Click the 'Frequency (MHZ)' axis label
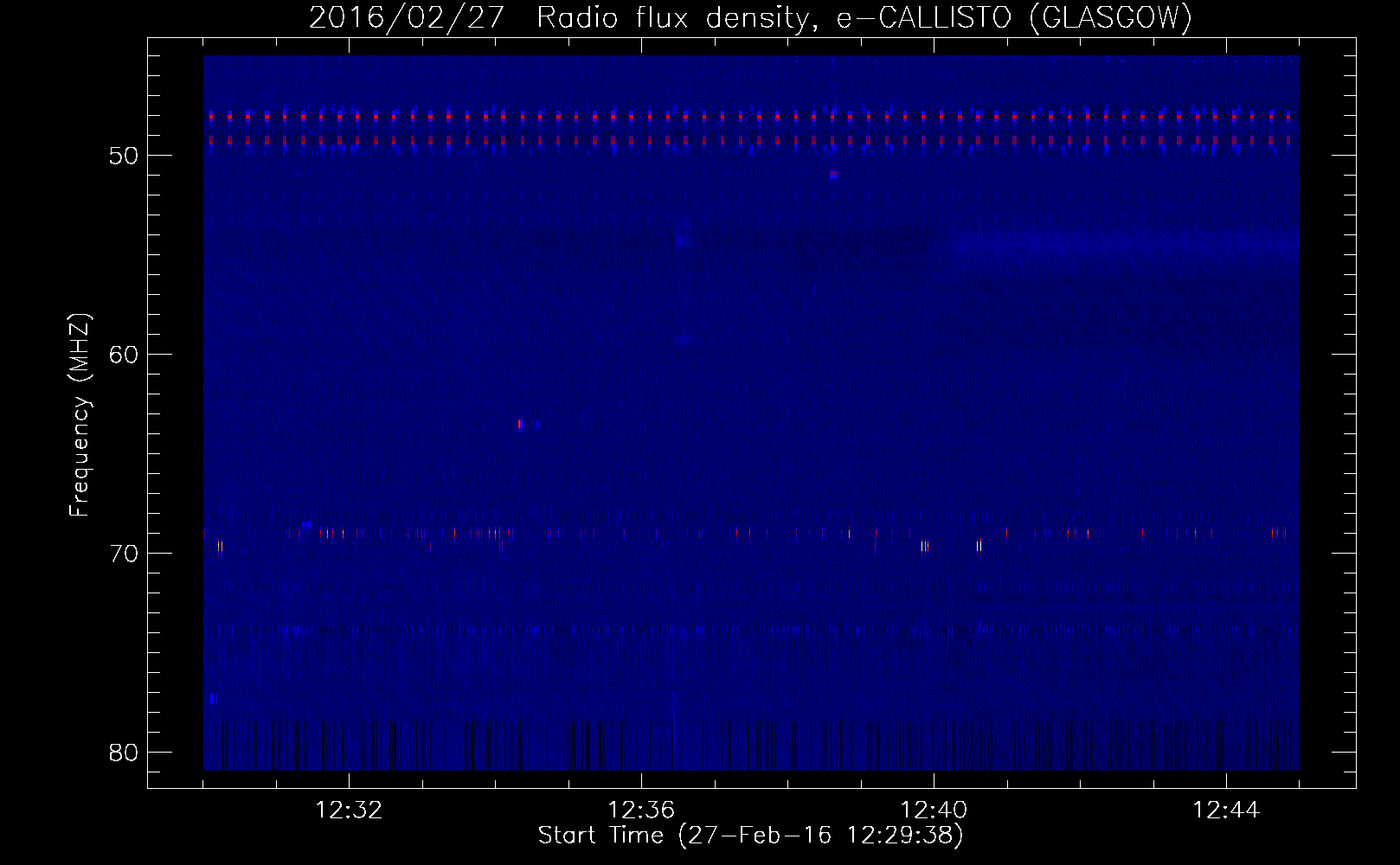1400x865 pixels. click(x=80, y=415)
